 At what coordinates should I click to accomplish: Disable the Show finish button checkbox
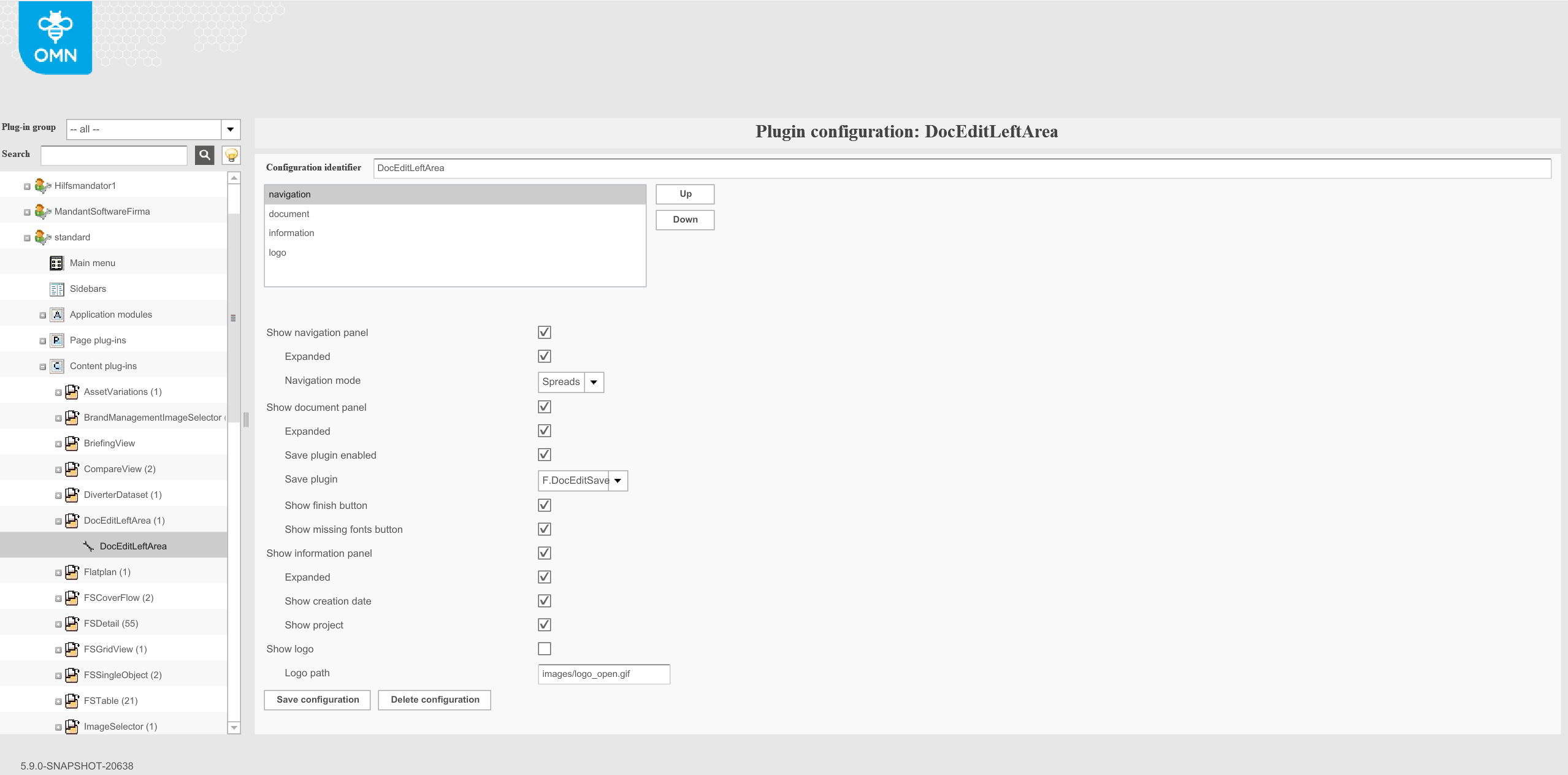(543, 505)
